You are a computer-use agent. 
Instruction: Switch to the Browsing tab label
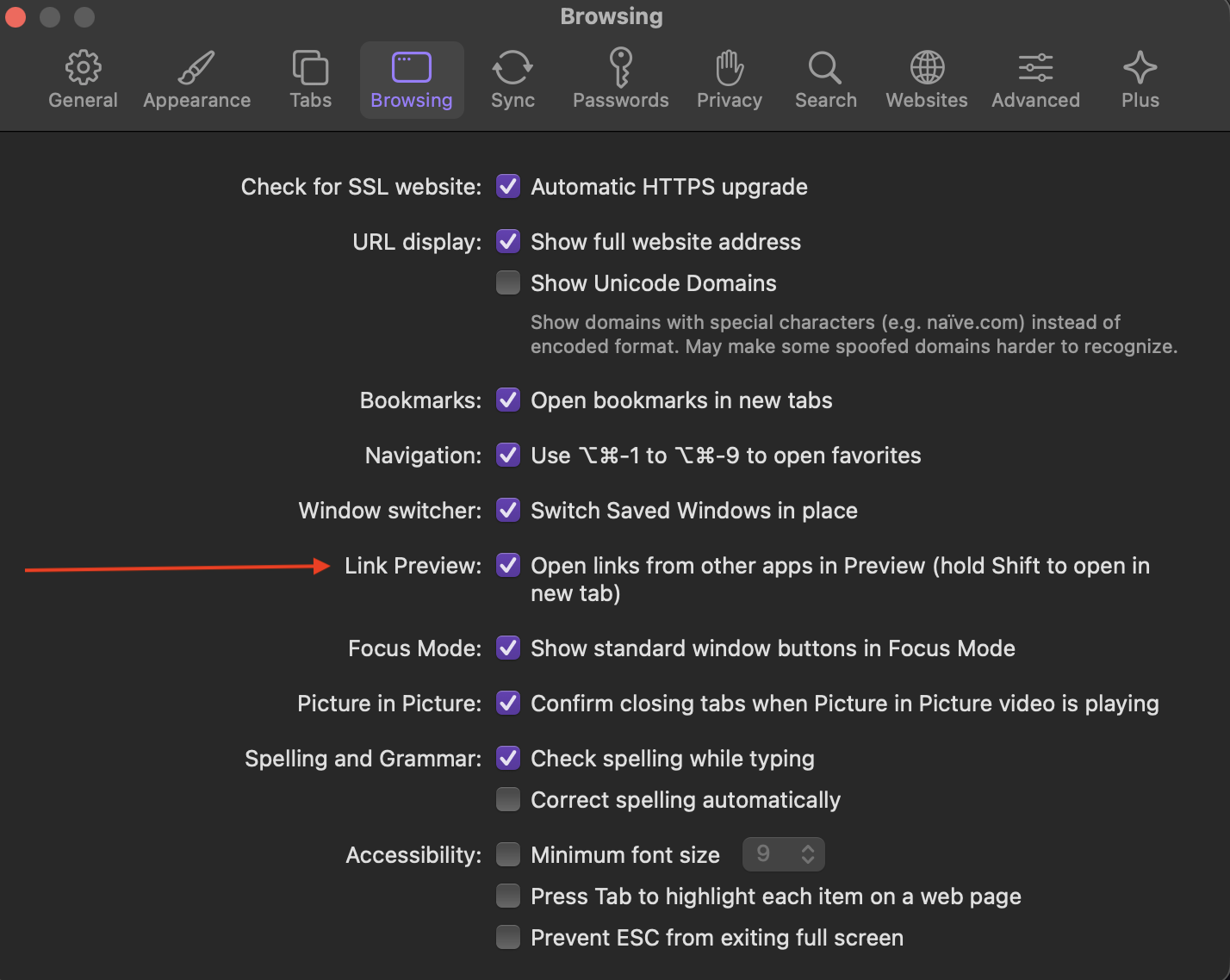pyautogui.click(x=411, y=101)
